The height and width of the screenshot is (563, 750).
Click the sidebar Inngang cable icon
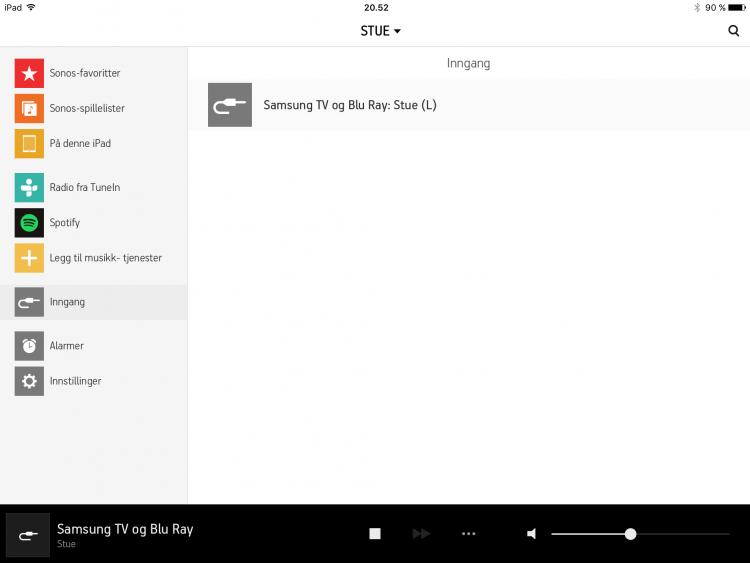(29, 302)
